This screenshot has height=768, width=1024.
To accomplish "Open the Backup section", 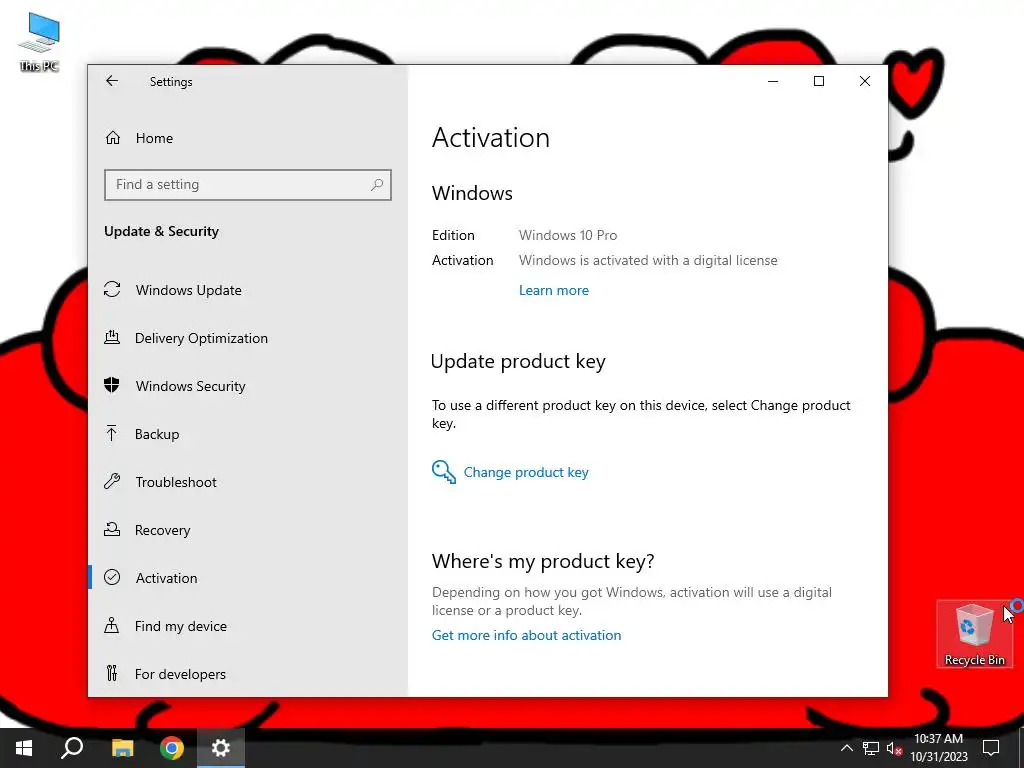I will click(248, 434).
